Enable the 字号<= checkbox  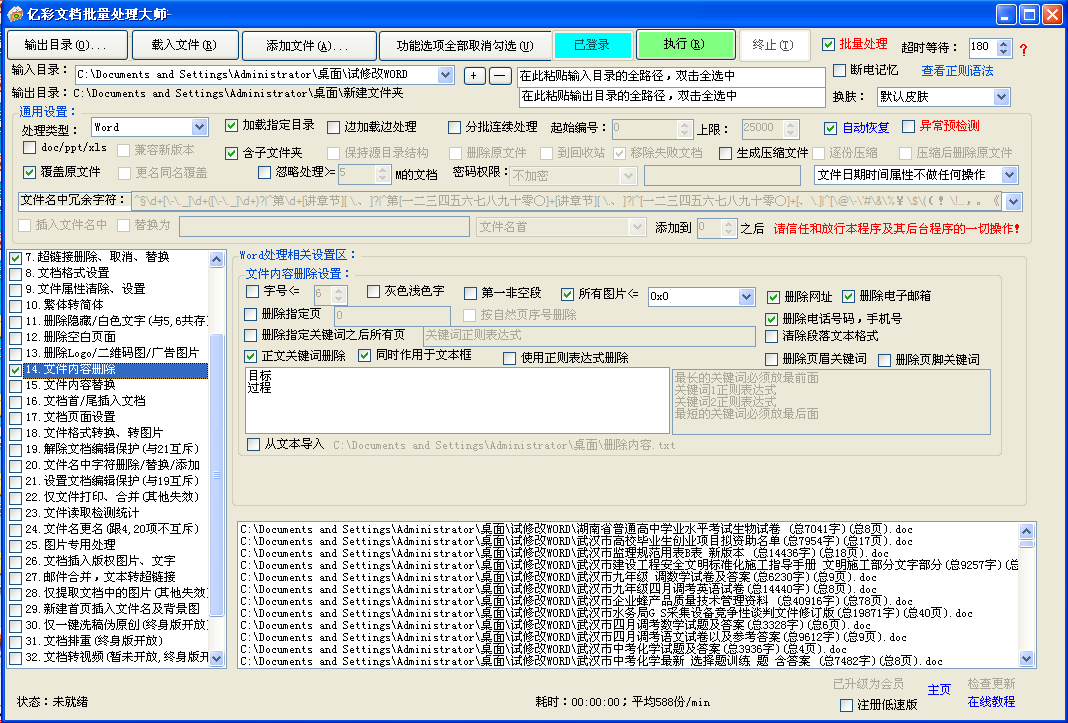(252, 292)
